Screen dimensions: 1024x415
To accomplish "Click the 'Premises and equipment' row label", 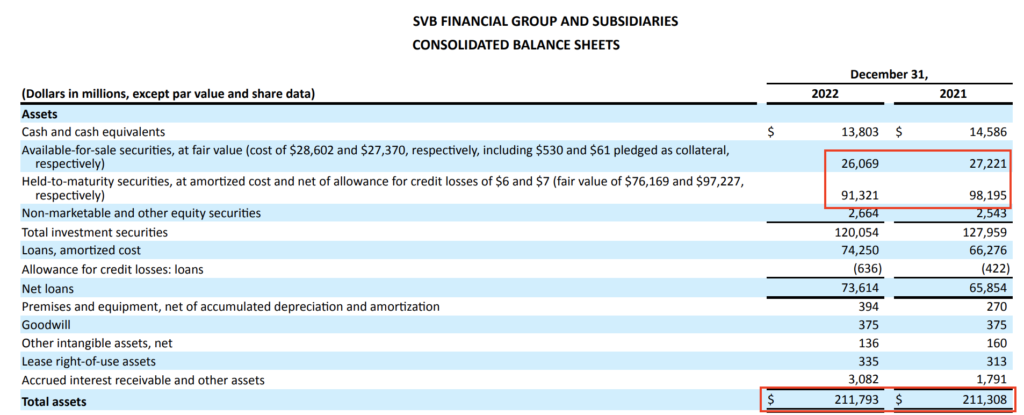I will [x=231, y=307].
